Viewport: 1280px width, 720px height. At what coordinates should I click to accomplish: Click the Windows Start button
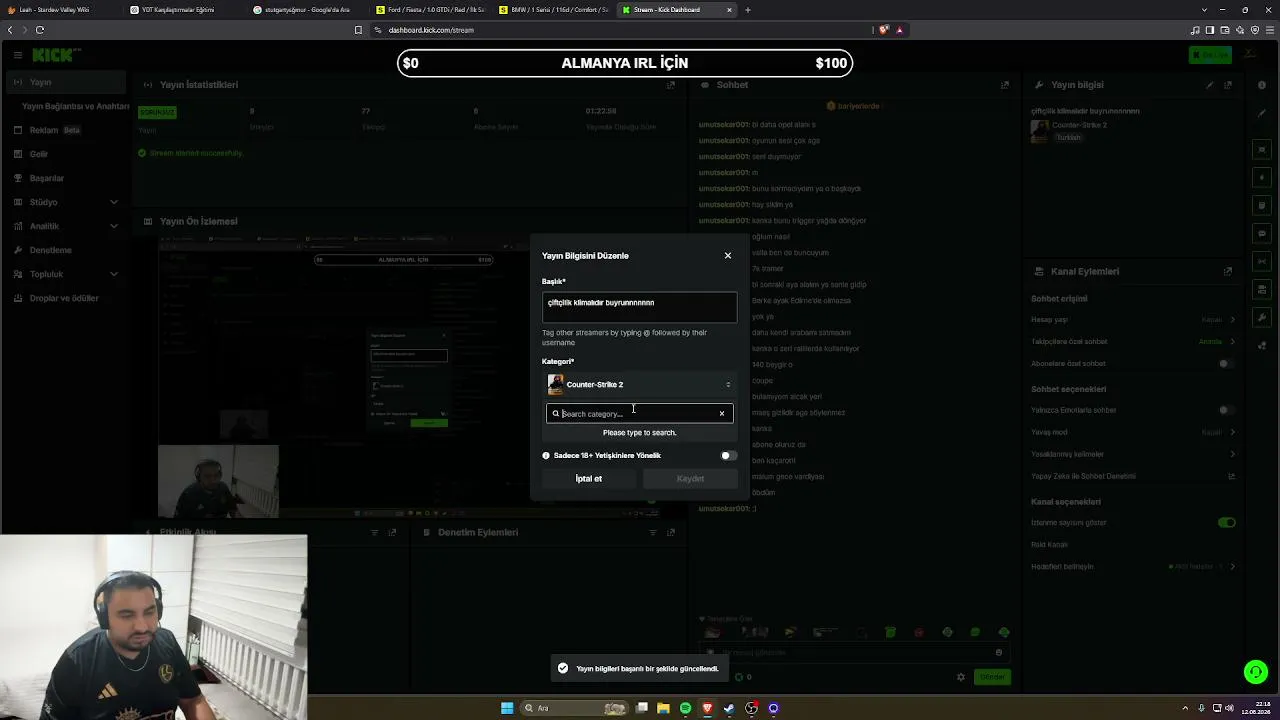point(507,708)
